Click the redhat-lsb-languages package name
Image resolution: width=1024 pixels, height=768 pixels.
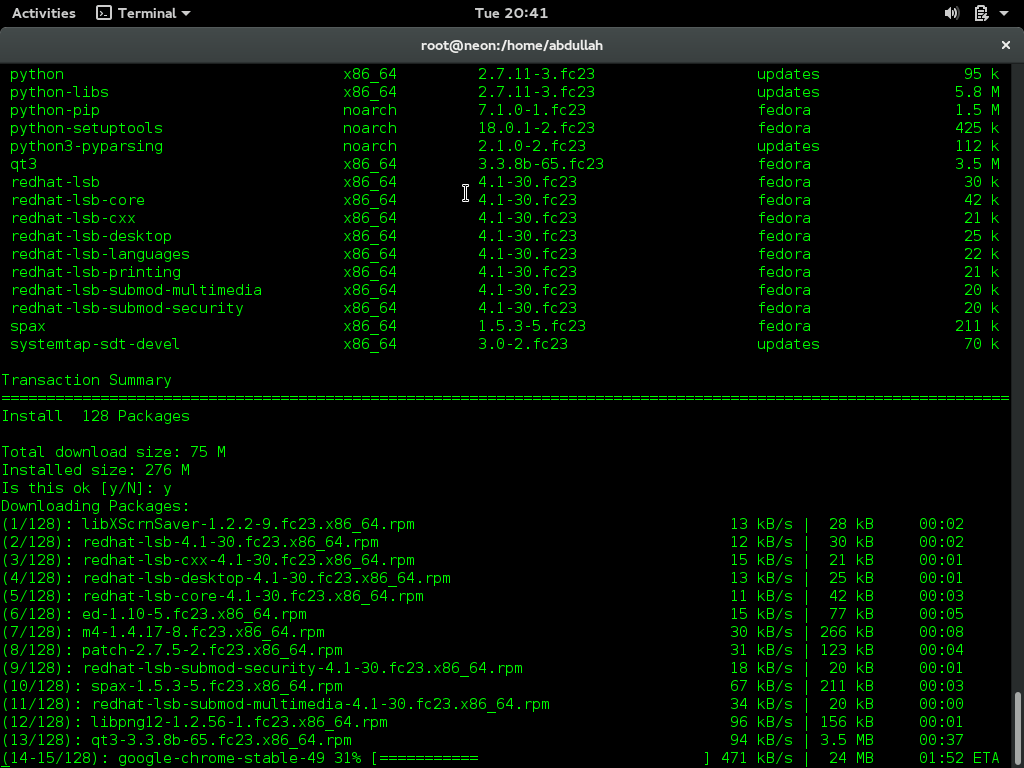coord(100,254)
